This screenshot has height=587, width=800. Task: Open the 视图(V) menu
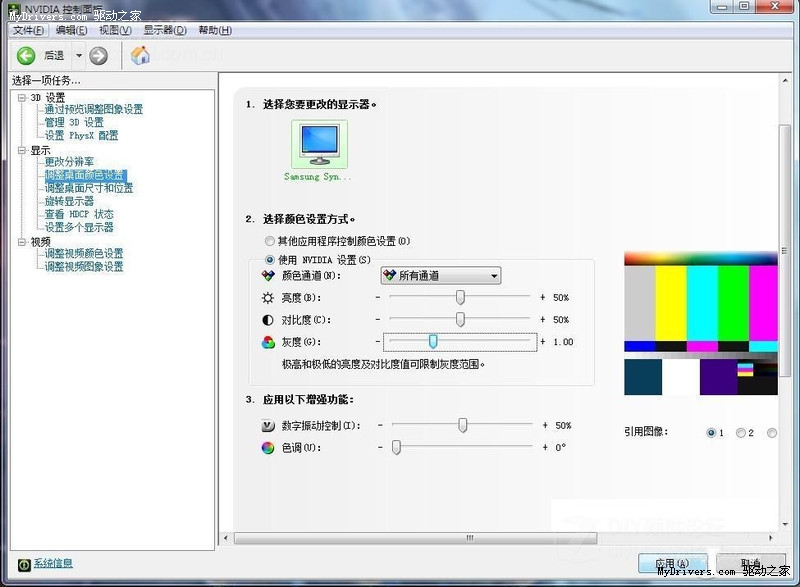115,31
